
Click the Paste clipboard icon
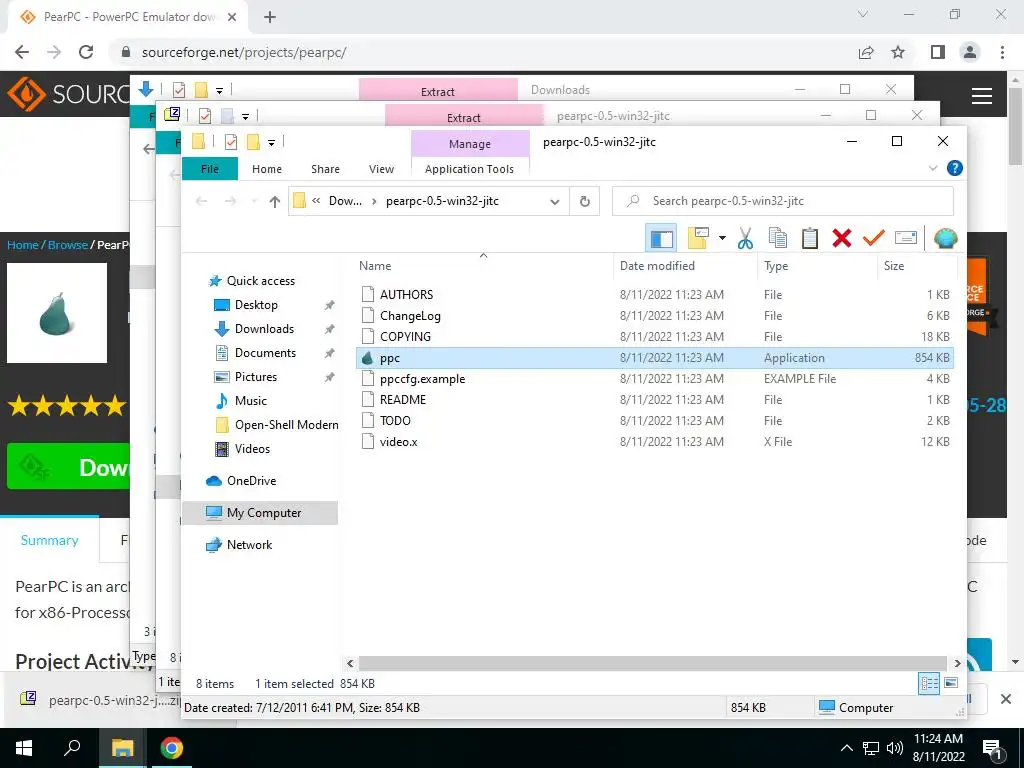point(810,238)
